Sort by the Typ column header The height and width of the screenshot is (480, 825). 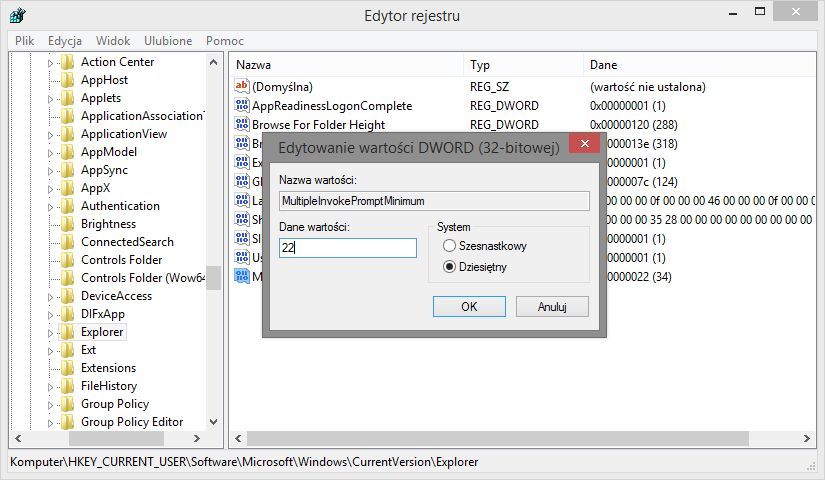[x=524, y=65]
